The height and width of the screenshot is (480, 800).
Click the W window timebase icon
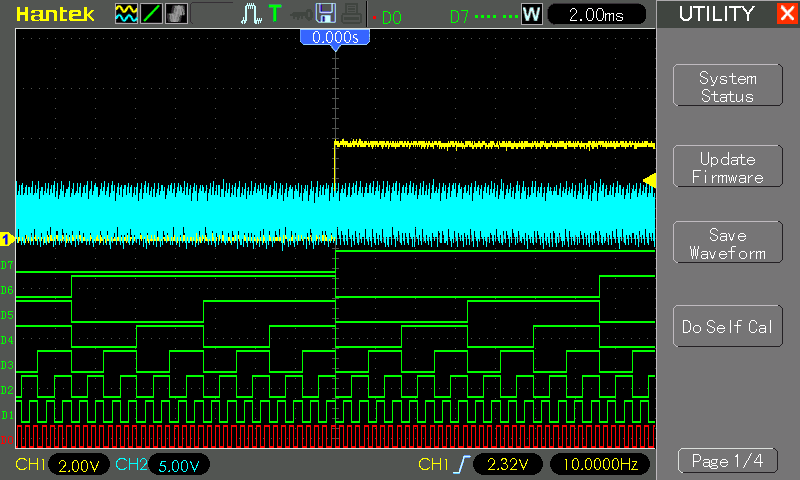pos(531,14)
